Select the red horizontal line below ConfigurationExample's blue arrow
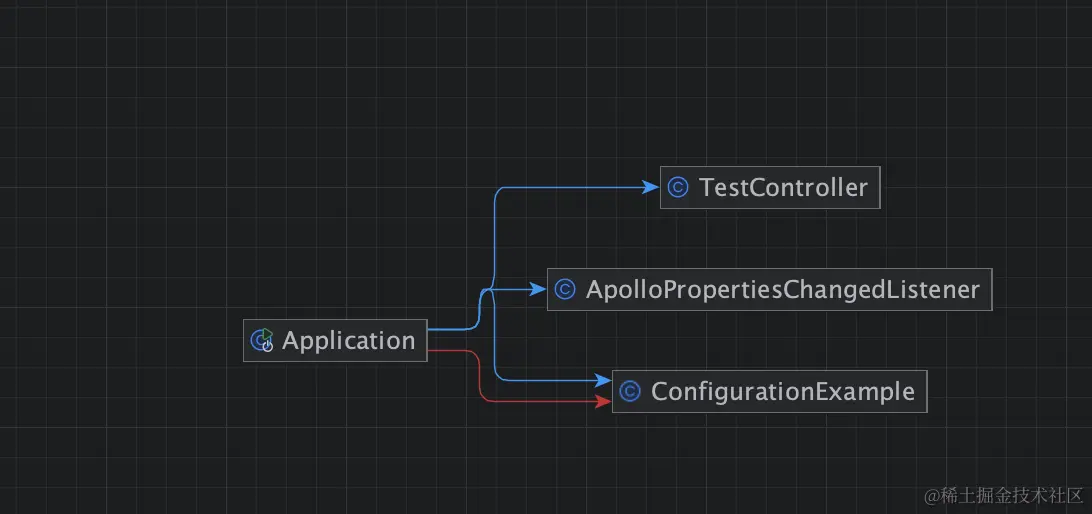 [x=540, y=401]
